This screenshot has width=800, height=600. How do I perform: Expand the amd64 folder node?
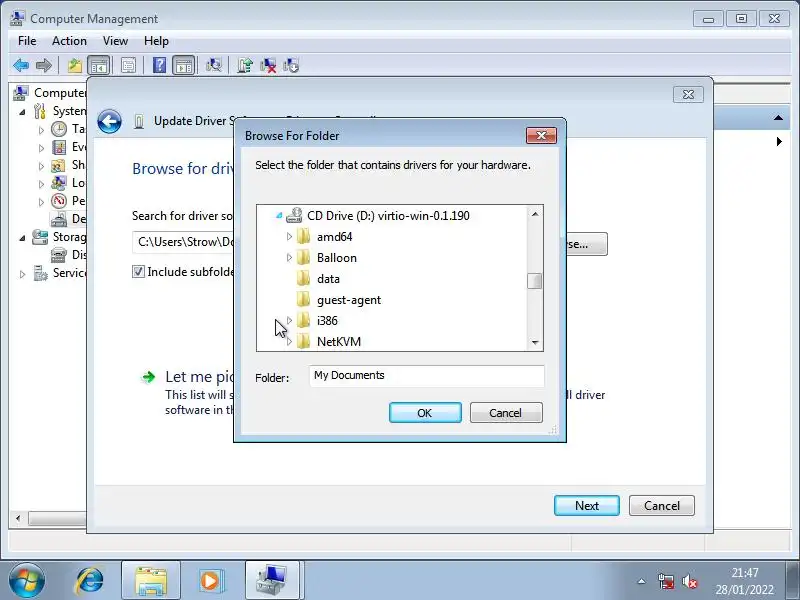coord(289,237)
